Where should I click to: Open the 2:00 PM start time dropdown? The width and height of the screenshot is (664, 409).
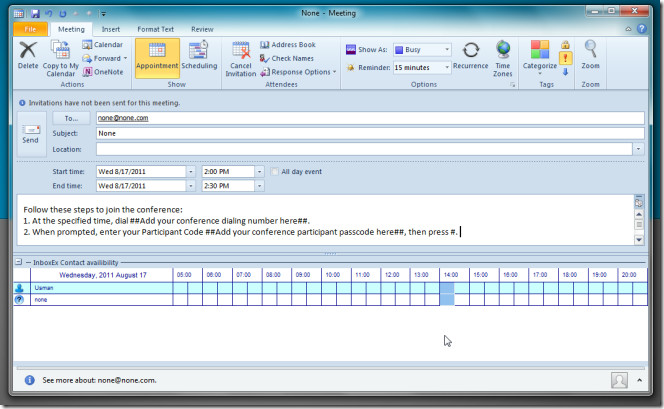260,171
